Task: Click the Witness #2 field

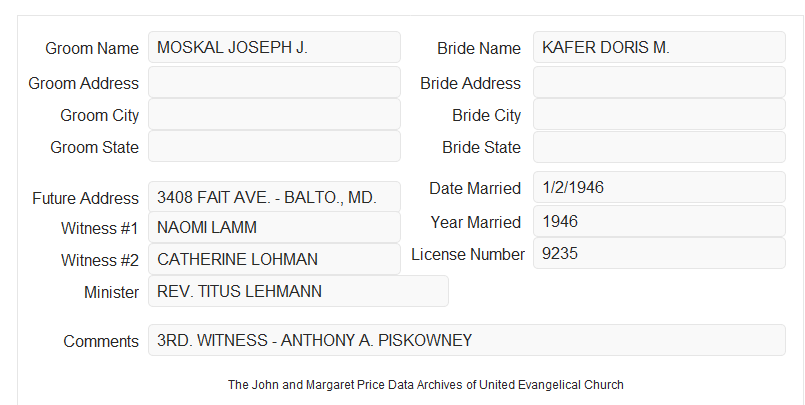Action: pyautogui.click(x=274, y=259)
